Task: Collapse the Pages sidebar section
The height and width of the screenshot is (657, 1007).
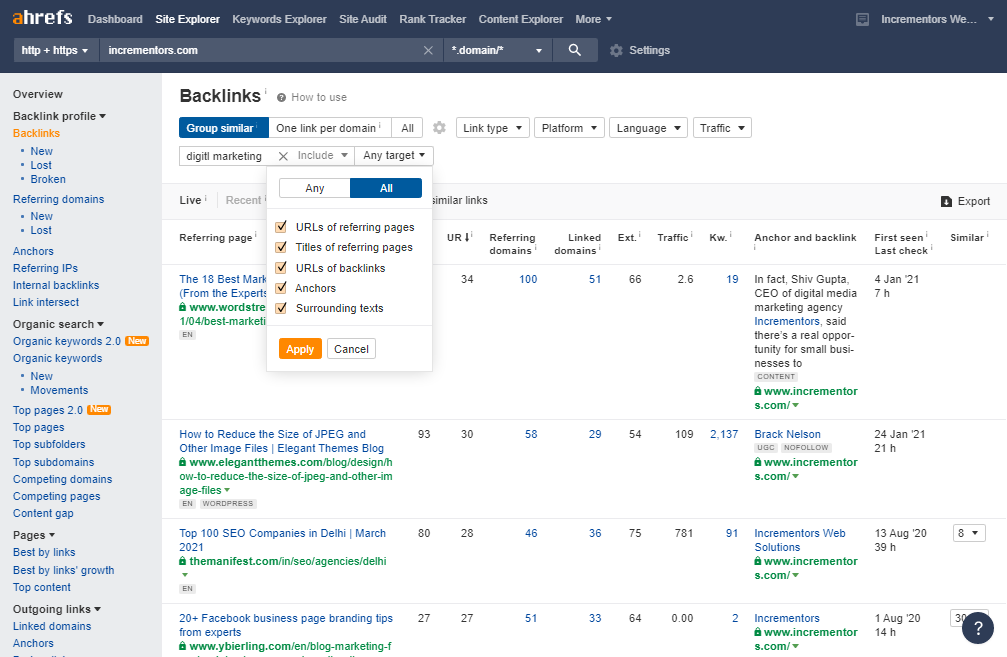Action: click(x=34, y=535)
